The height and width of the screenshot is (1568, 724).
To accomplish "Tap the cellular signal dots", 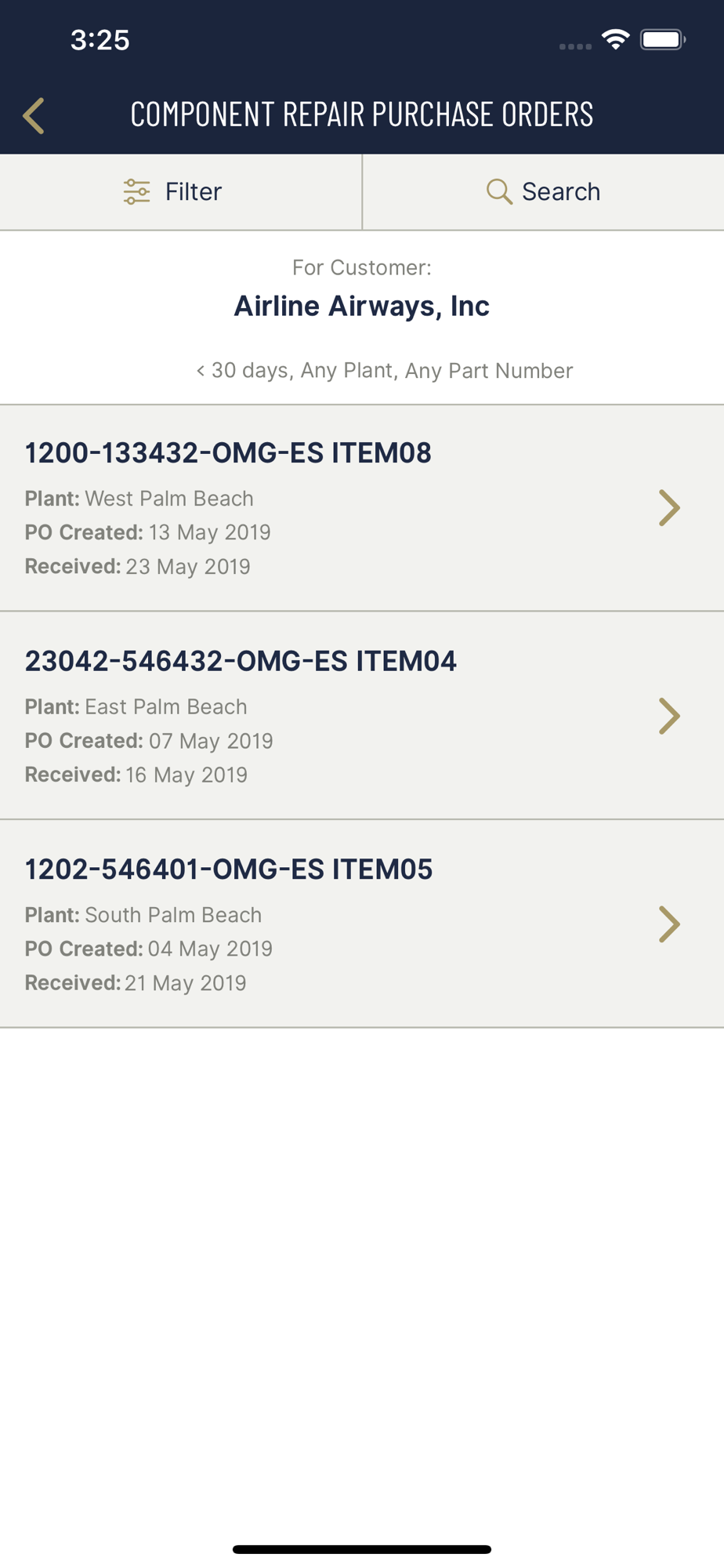I will [575, 46].
